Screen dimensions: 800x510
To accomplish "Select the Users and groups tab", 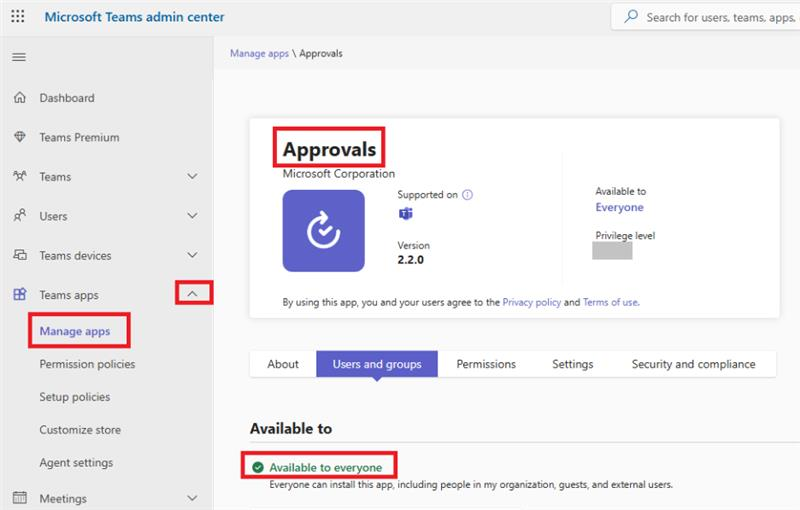I will point(377,364).
